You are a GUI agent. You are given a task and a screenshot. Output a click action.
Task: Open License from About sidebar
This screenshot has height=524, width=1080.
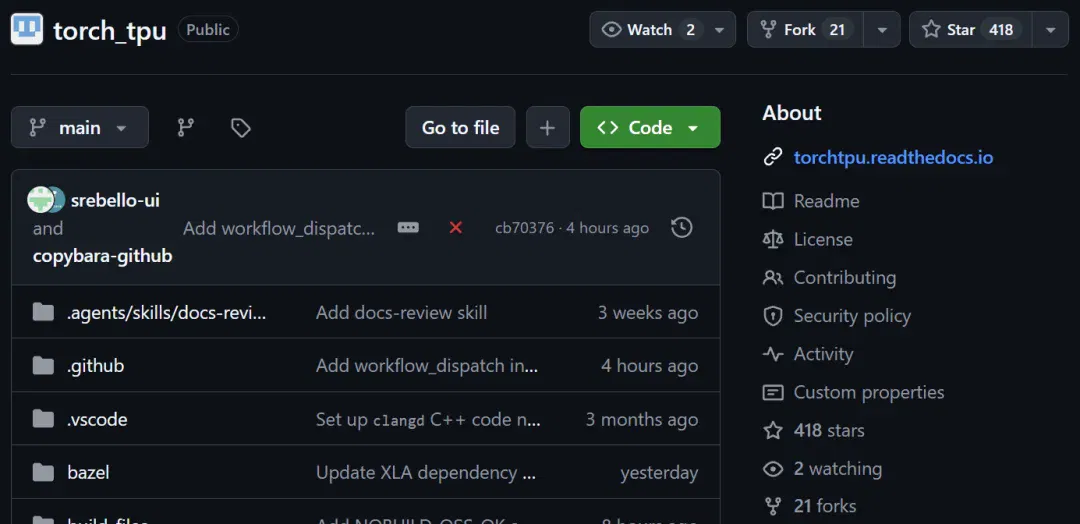pos(823,240)
